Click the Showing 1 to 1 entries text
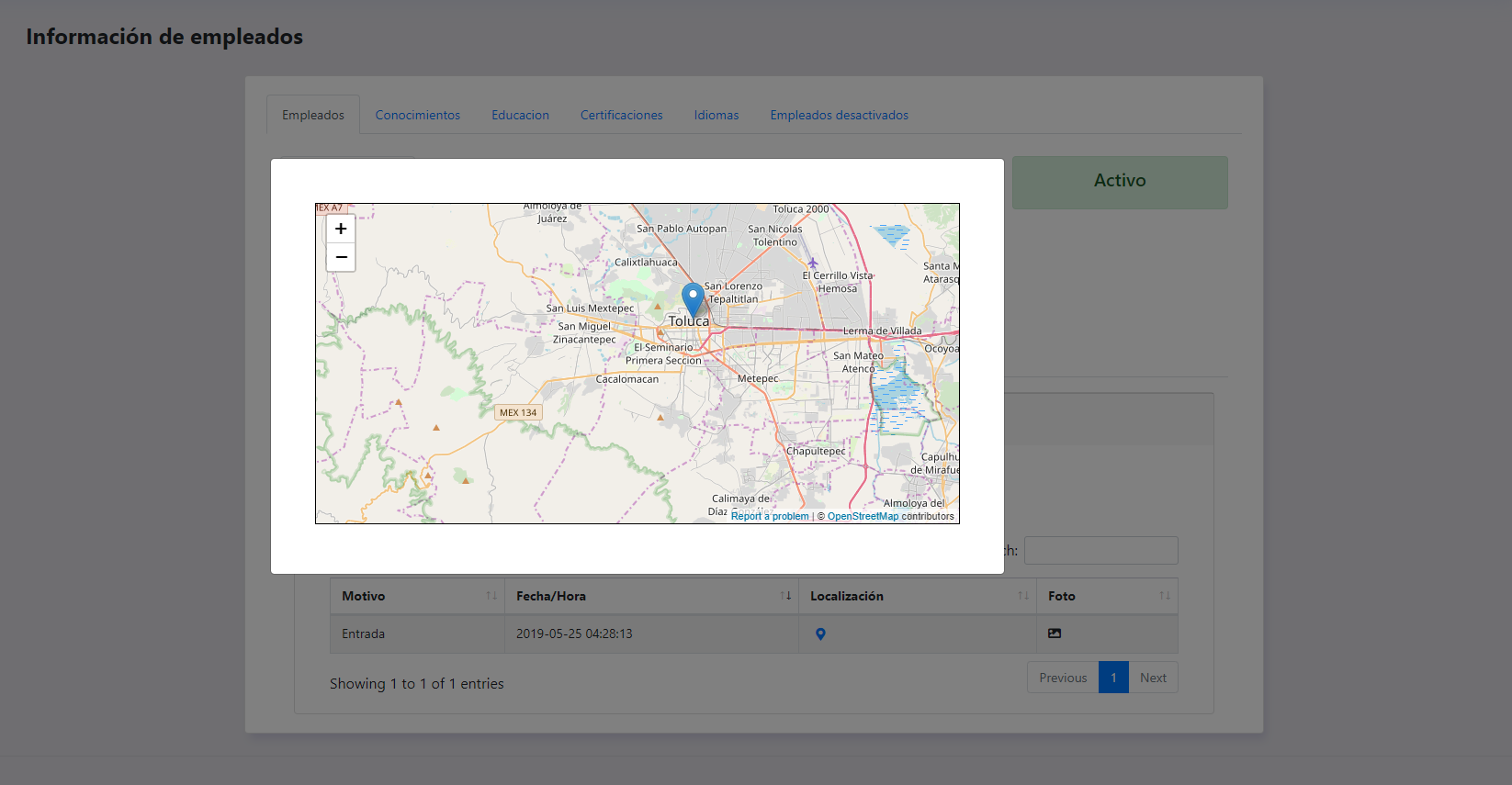This screenshot has width=1512, height=785. (417, 684)
